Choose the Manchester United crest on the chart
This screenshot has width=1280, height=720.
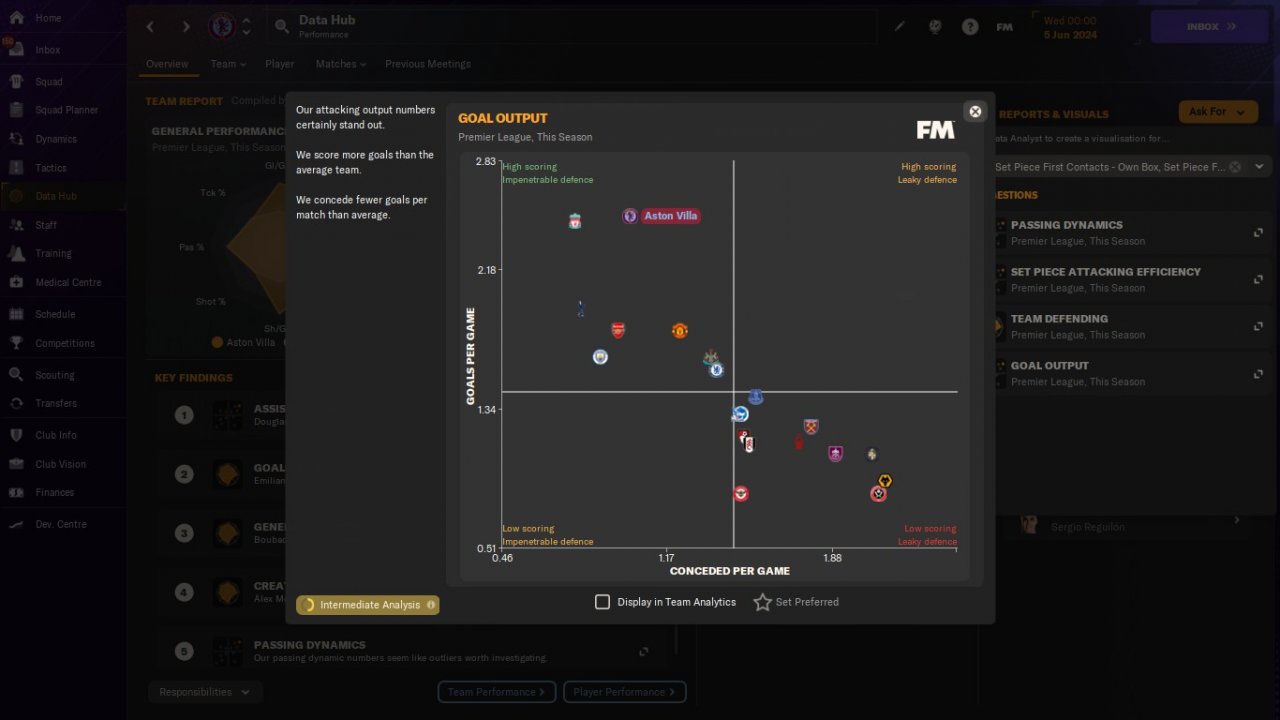click(x=680, y=331)
